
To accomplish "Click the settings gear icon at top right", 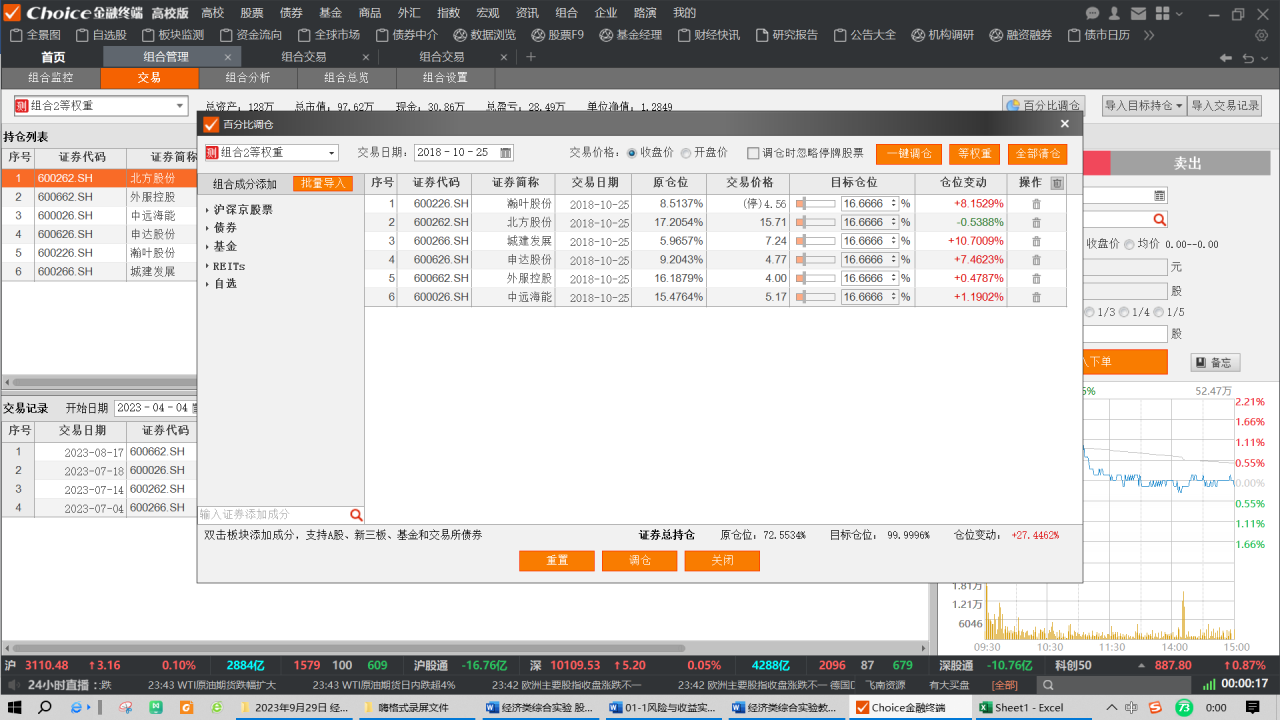I will pos(1261,35).
